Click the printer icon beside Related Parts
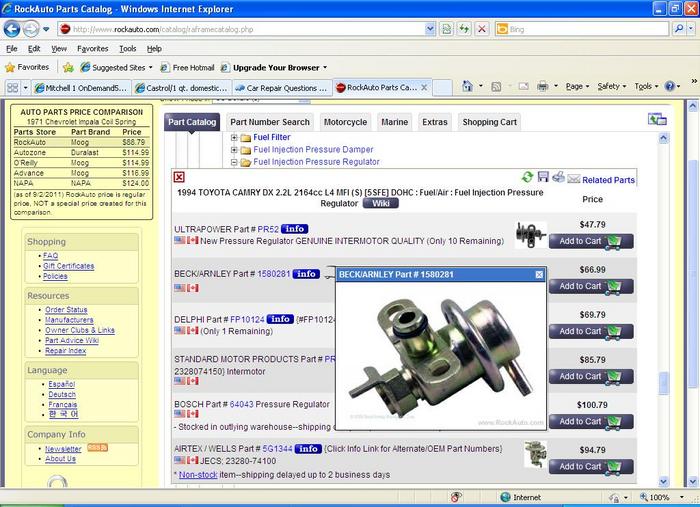The width and height of the screenshot is (700, 507). pyautogui.click(x=558, y=178)
